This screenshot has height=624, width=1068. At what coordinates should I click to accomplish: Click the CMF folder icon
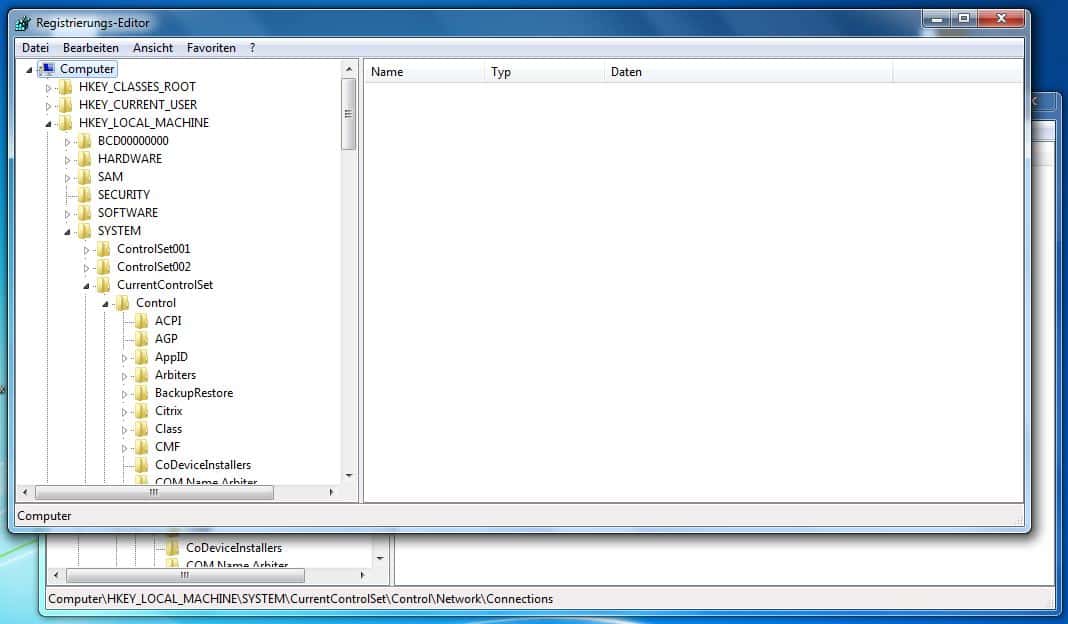pos(142,448)
